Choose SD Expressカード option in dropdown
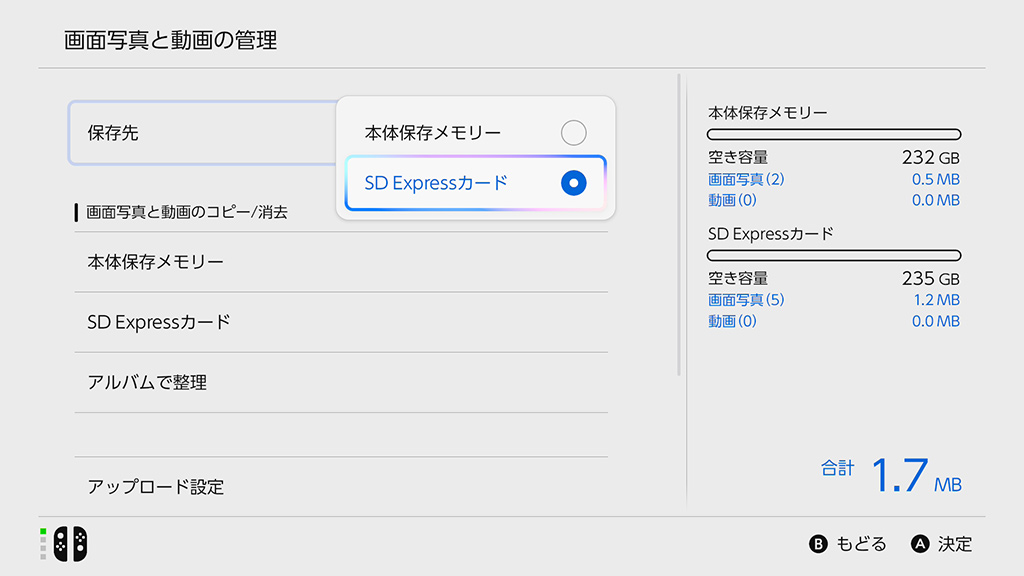 pyautogui.click(x=437, y=183)
